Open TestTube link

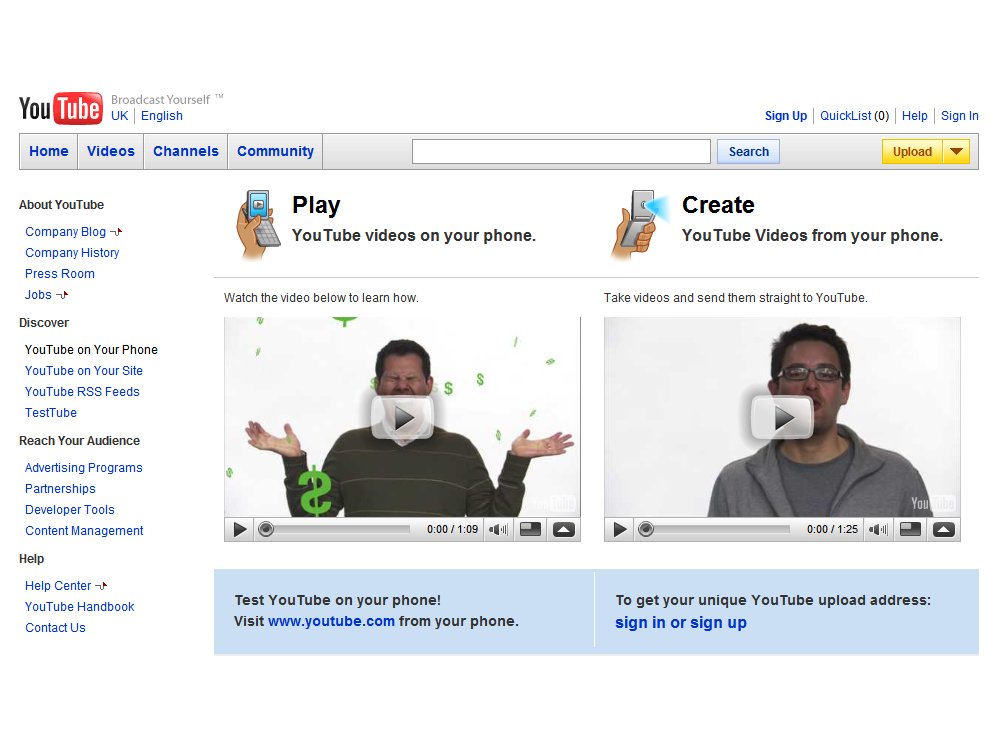pyautogui.click(x=51, y=412)
